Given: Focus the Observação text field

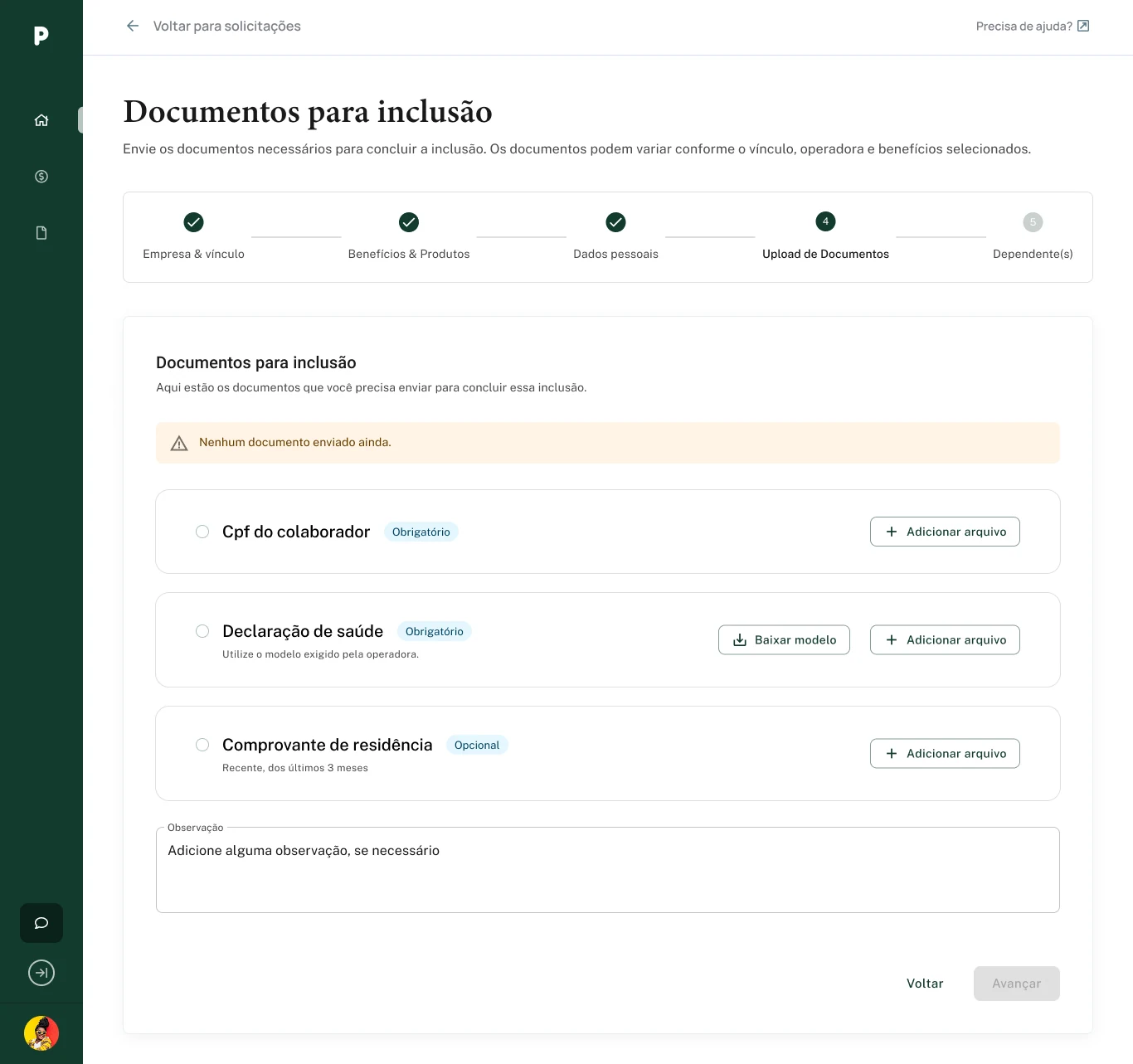Looking at the screenshot, I should click(x=608, y=870).
